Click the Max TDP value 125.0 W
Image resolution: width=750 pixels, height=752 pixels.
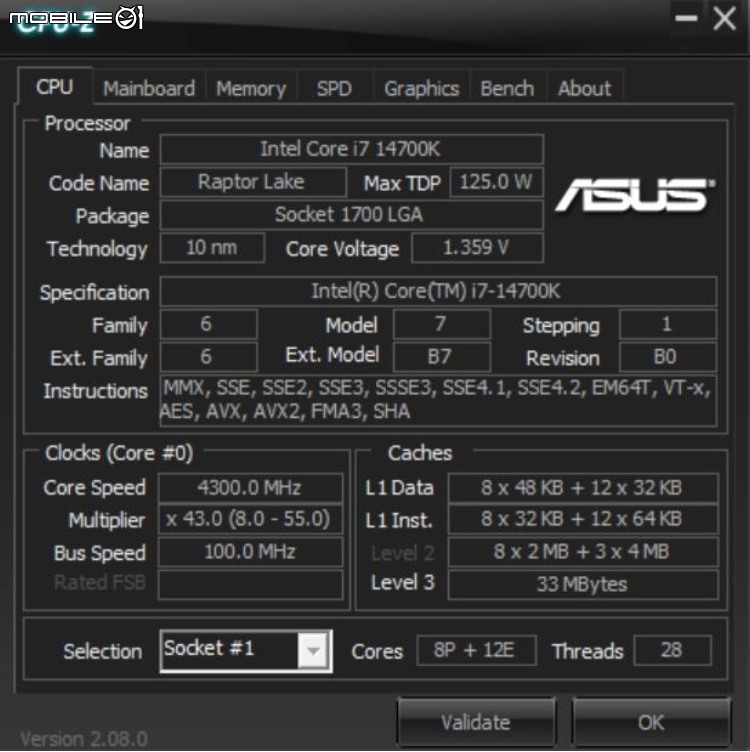496,182
